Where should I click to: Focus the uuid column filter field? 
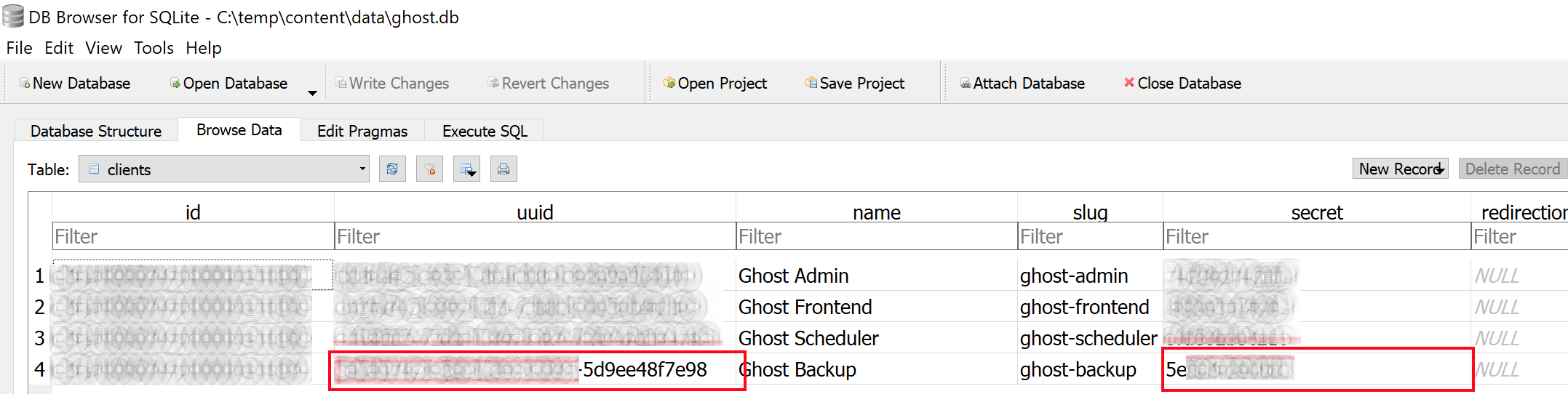(x=535, y=236)
